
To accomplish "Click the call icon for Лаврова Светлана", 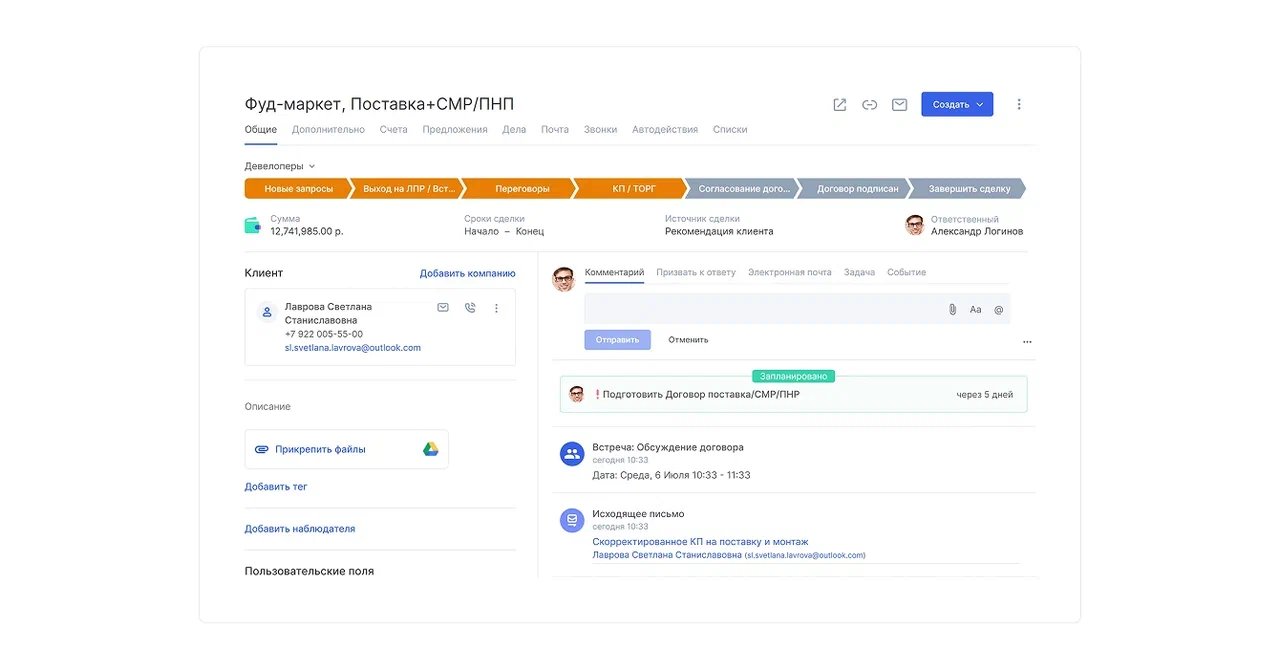I will click(x=470, y=308).
